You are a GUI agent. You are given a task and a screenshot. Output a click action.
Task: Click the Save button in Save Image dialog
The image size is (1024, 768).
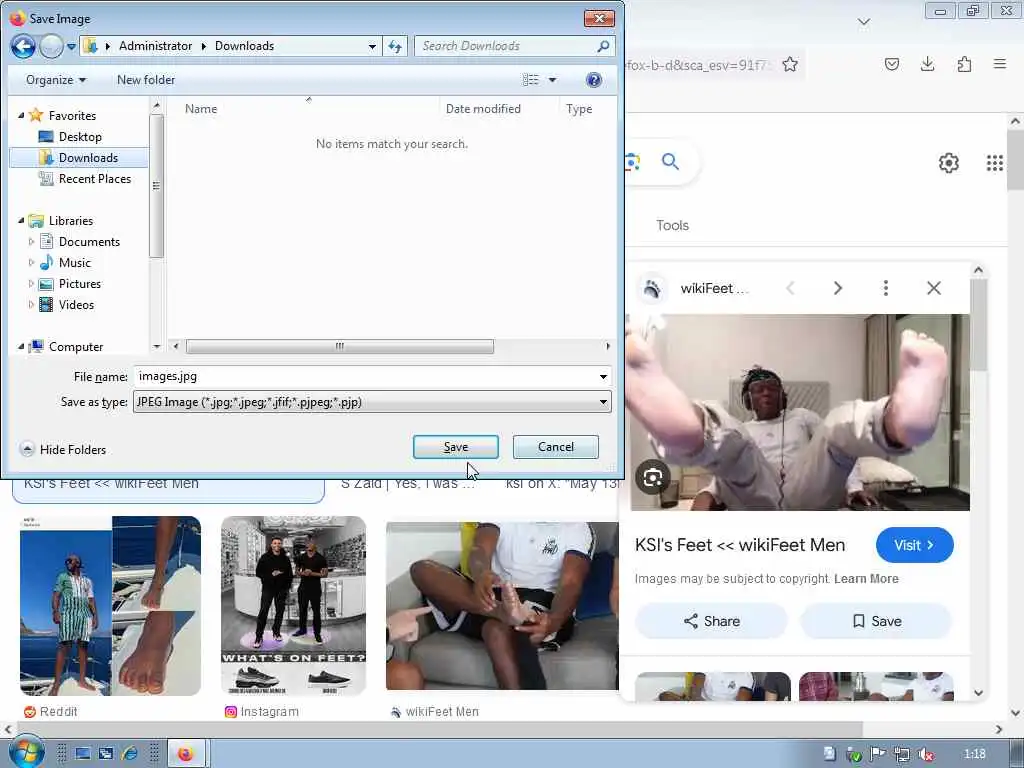point(455,447)
